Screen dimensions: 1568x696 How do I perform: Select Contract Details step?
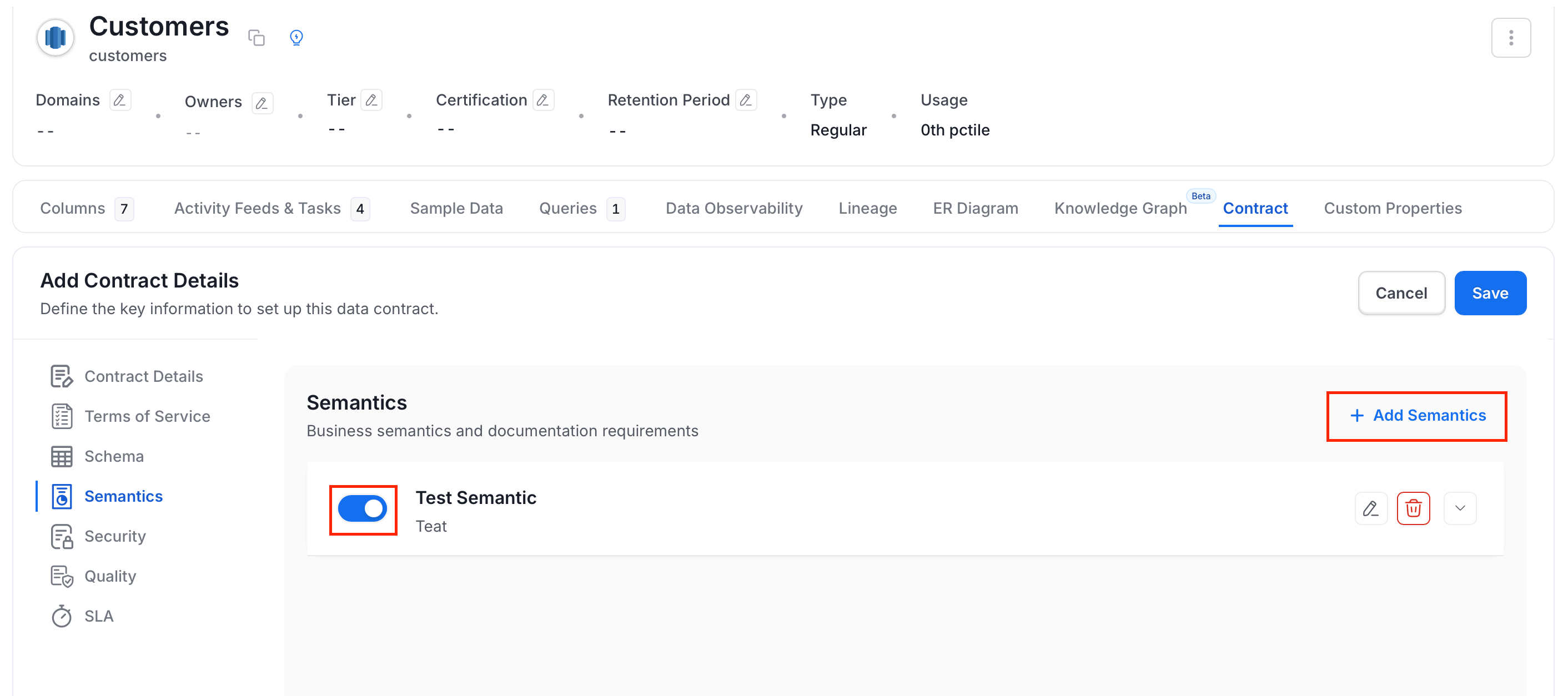click(127, 377)
